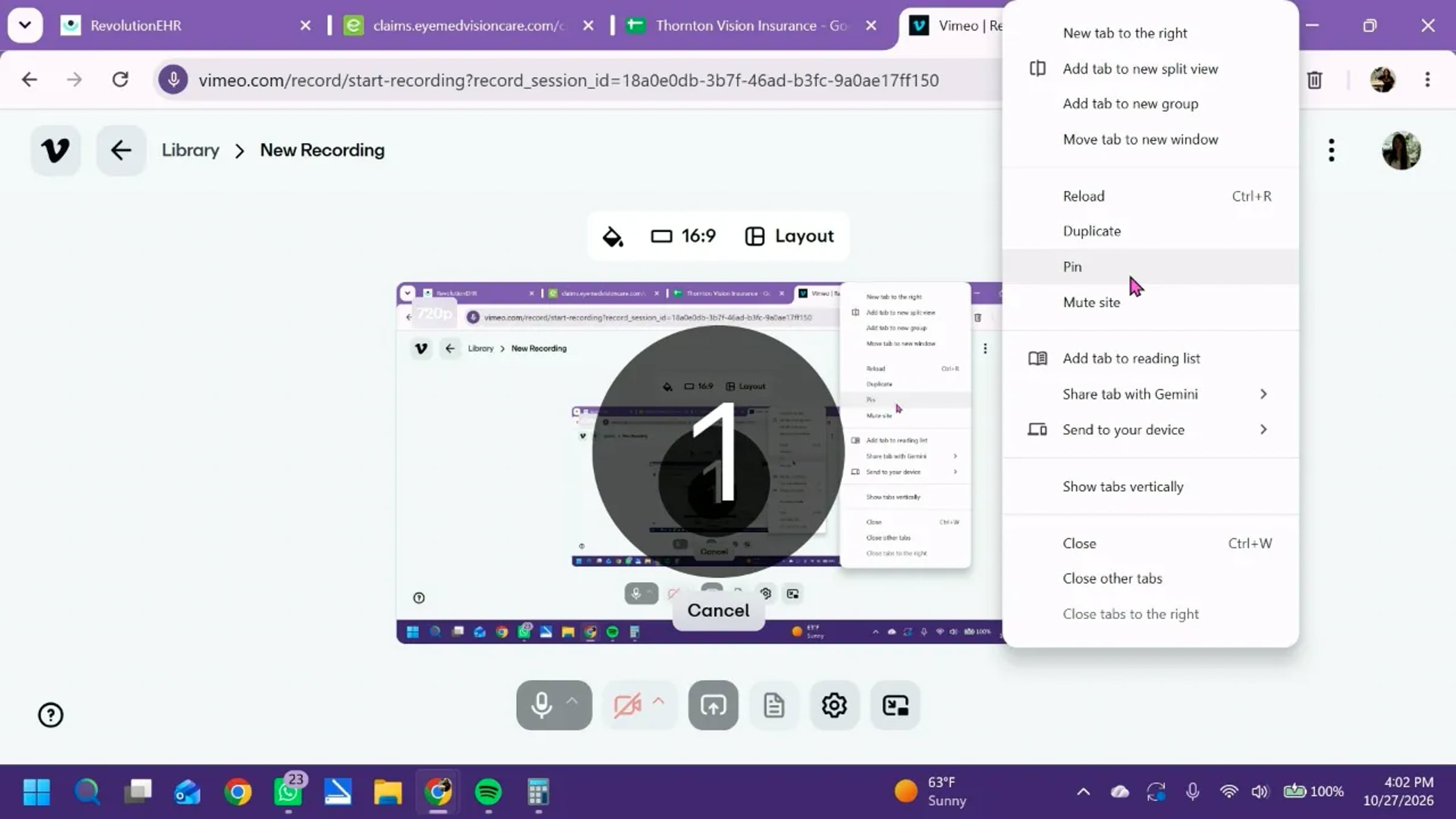
Task: Toggle the microphone on or off
Action: [x=541, y=705]
